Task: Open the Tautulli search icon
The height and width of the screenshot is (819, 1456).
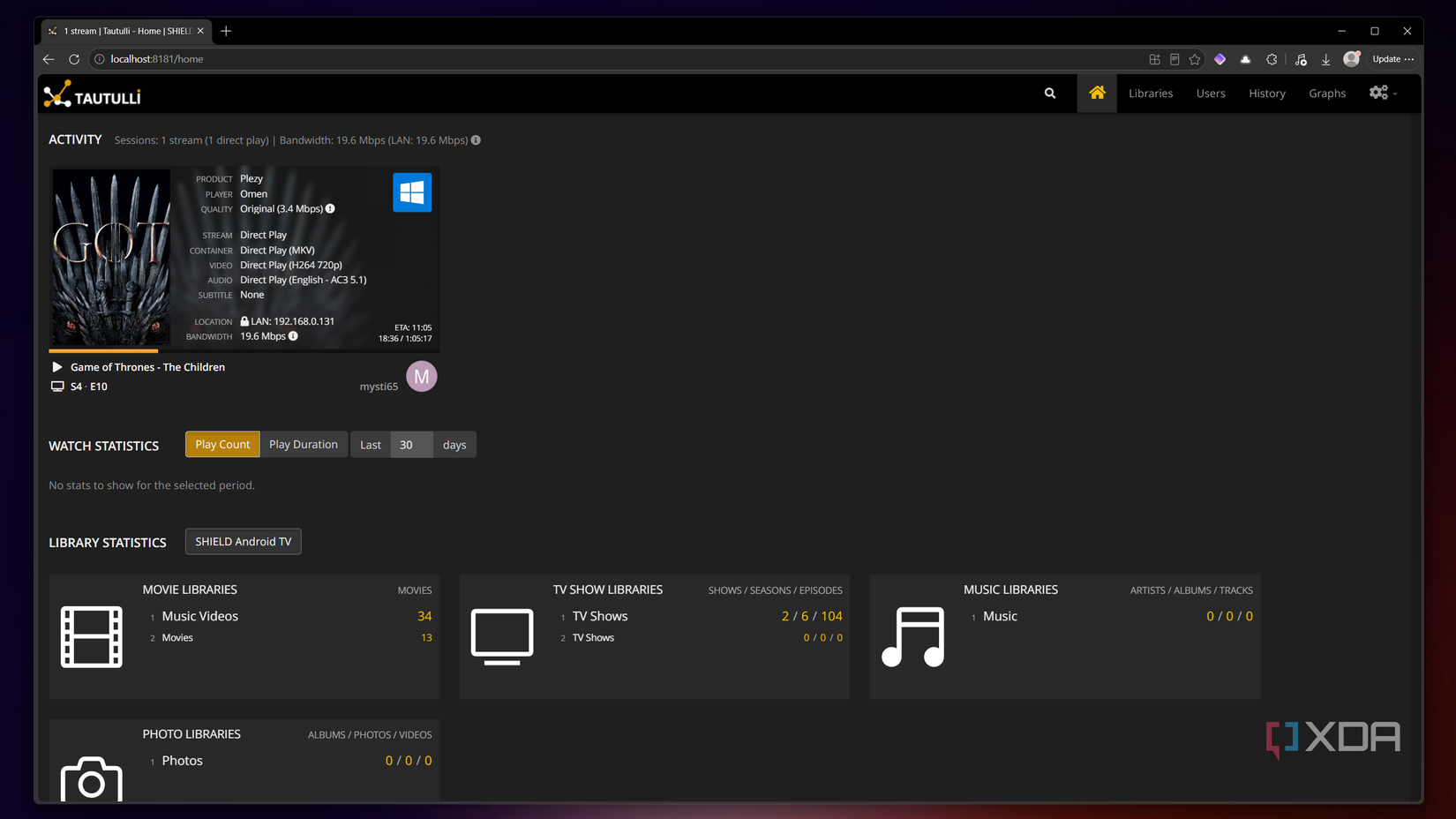Action: click(x=1049, y=94)
